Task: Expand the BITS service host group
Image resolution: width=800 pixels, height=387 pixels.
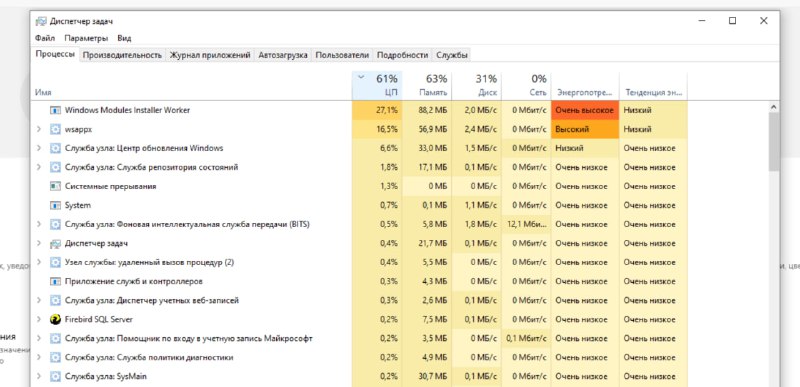Action: point(39,224)
